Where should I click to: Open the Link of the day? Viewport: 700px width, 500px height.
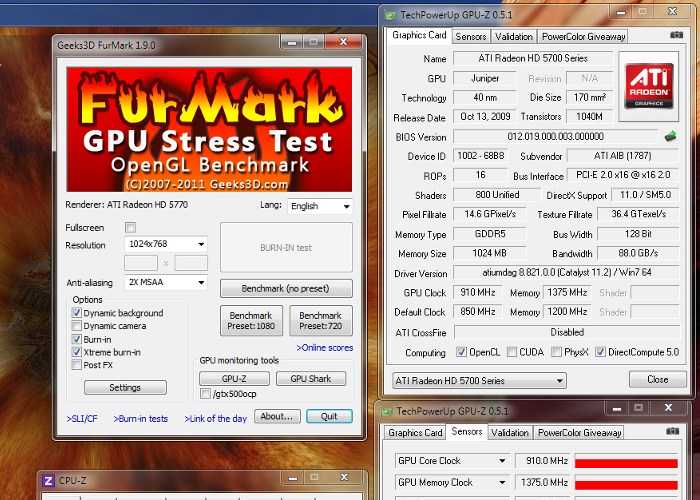[x=216, y=419]
